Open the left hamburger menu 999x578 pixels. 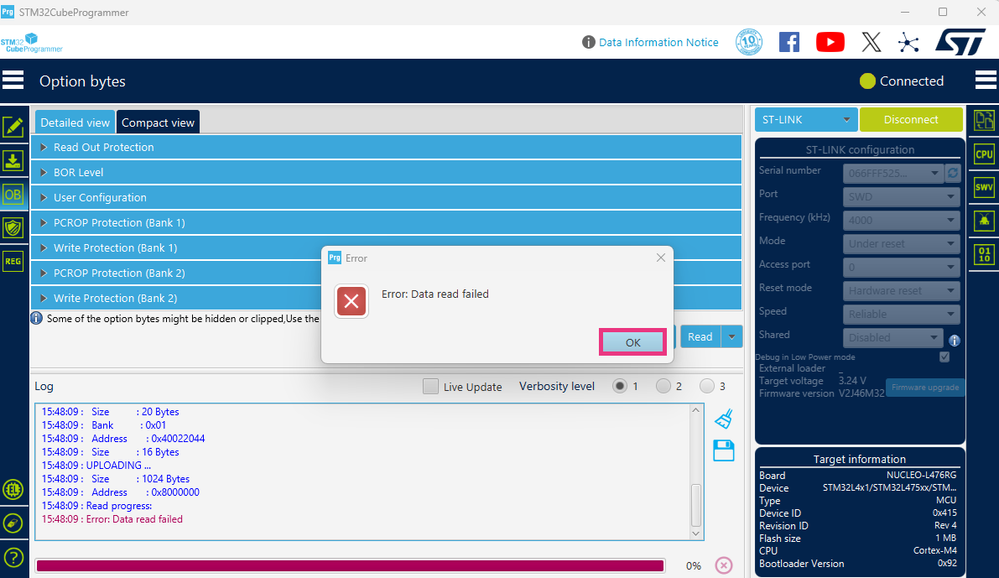click(x=13, y=80)
